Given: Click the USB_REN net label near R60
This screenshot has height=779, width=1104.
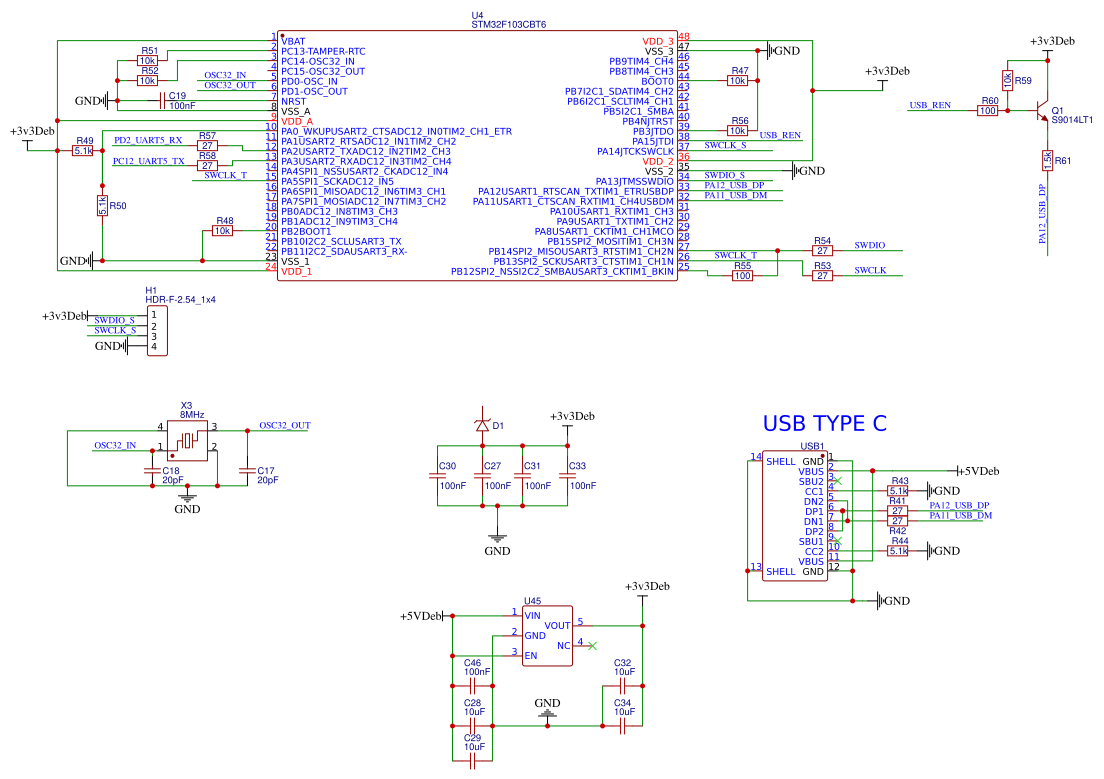Looking at the screenshot, I should click(929, 105).
